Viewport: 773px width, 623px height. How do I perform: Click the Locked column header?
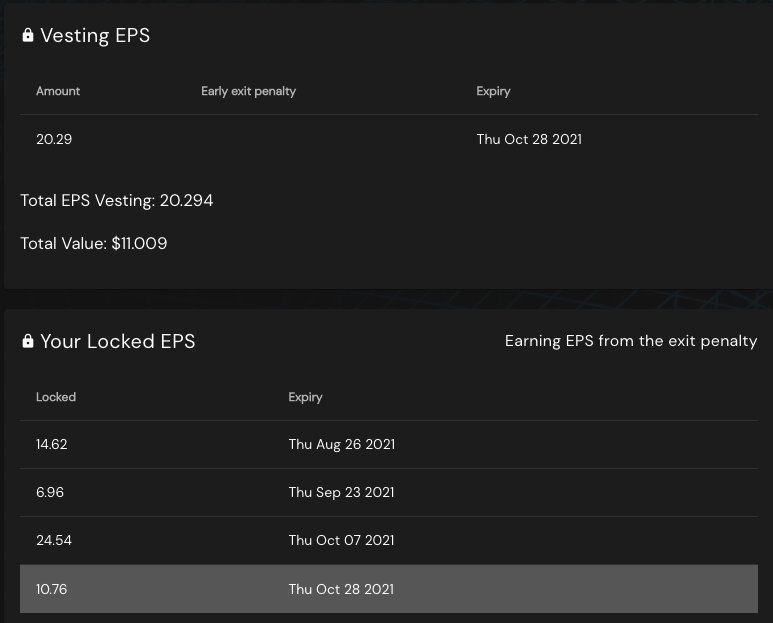click(x=56, y=397)
